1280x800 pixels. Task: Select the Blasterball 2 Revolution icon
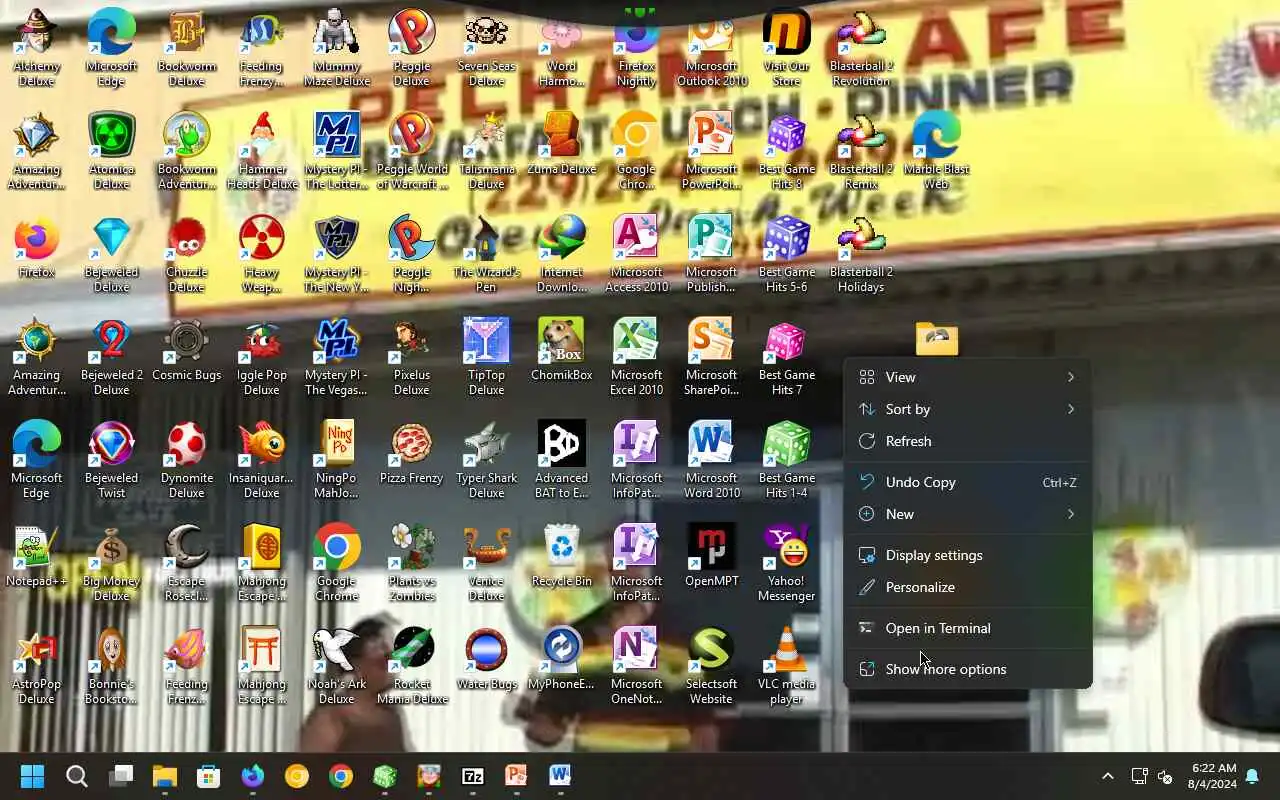pyautogui.click(x=861, y=48)
